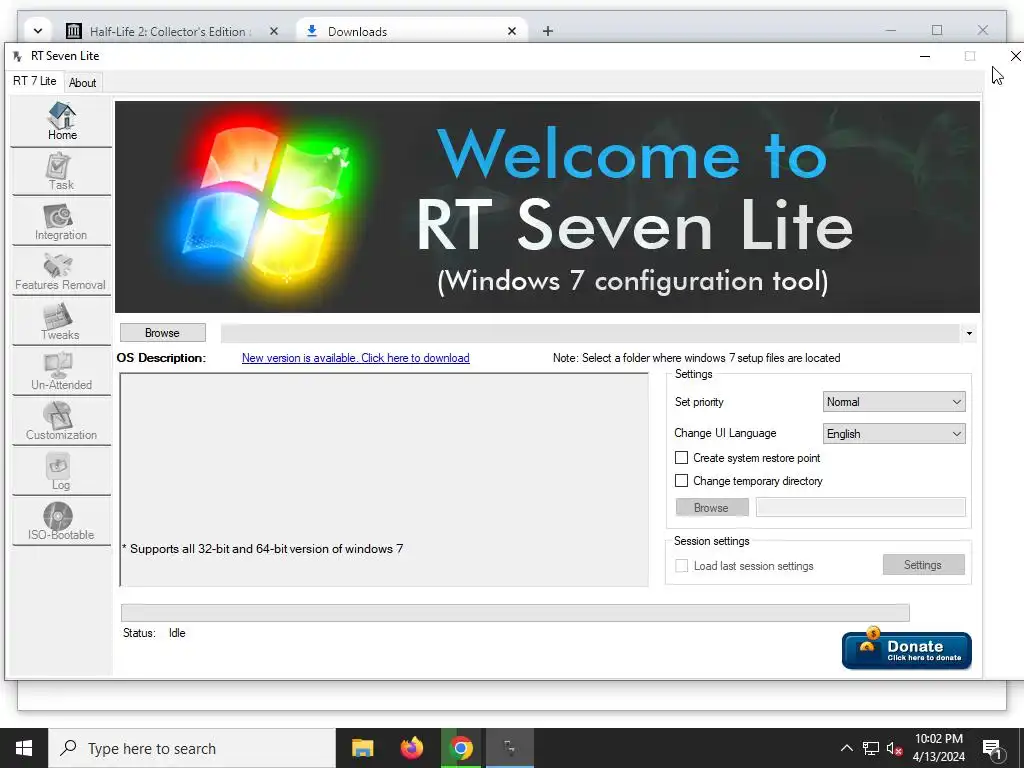Open the Un-Attended section
The height and width of the screenshot is (768, 1024).
click(61, 372)
